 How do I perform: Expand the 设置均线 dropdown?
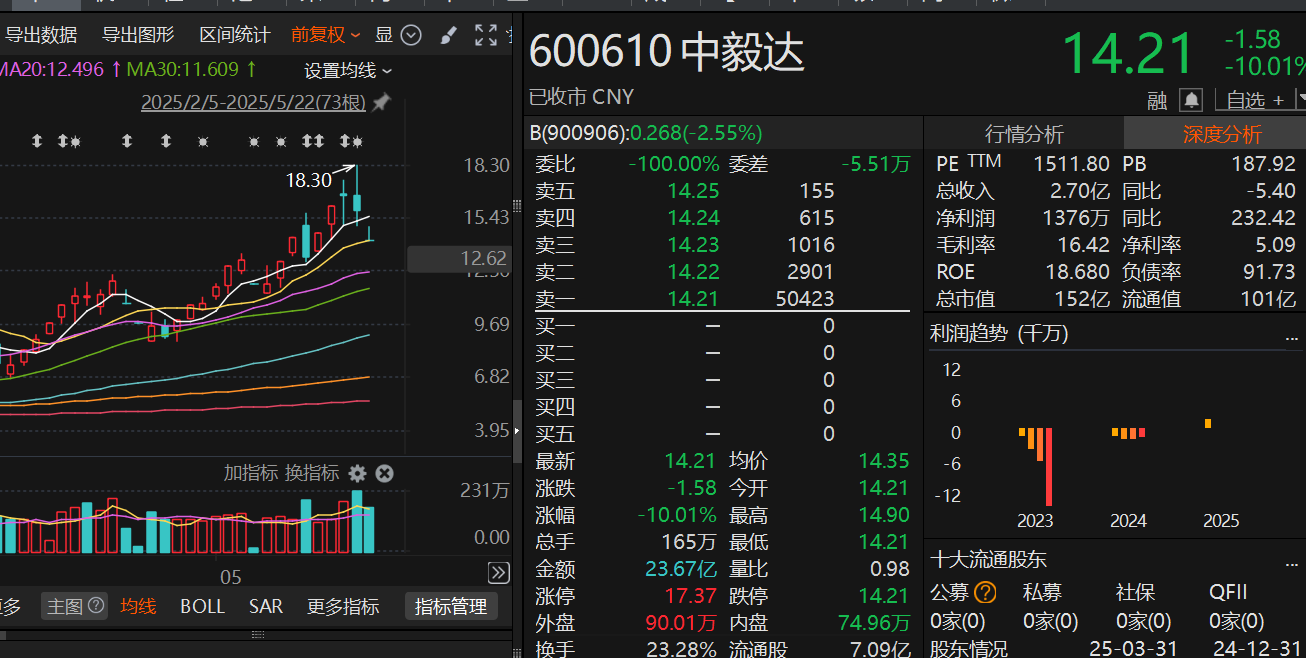coord(348,70)
